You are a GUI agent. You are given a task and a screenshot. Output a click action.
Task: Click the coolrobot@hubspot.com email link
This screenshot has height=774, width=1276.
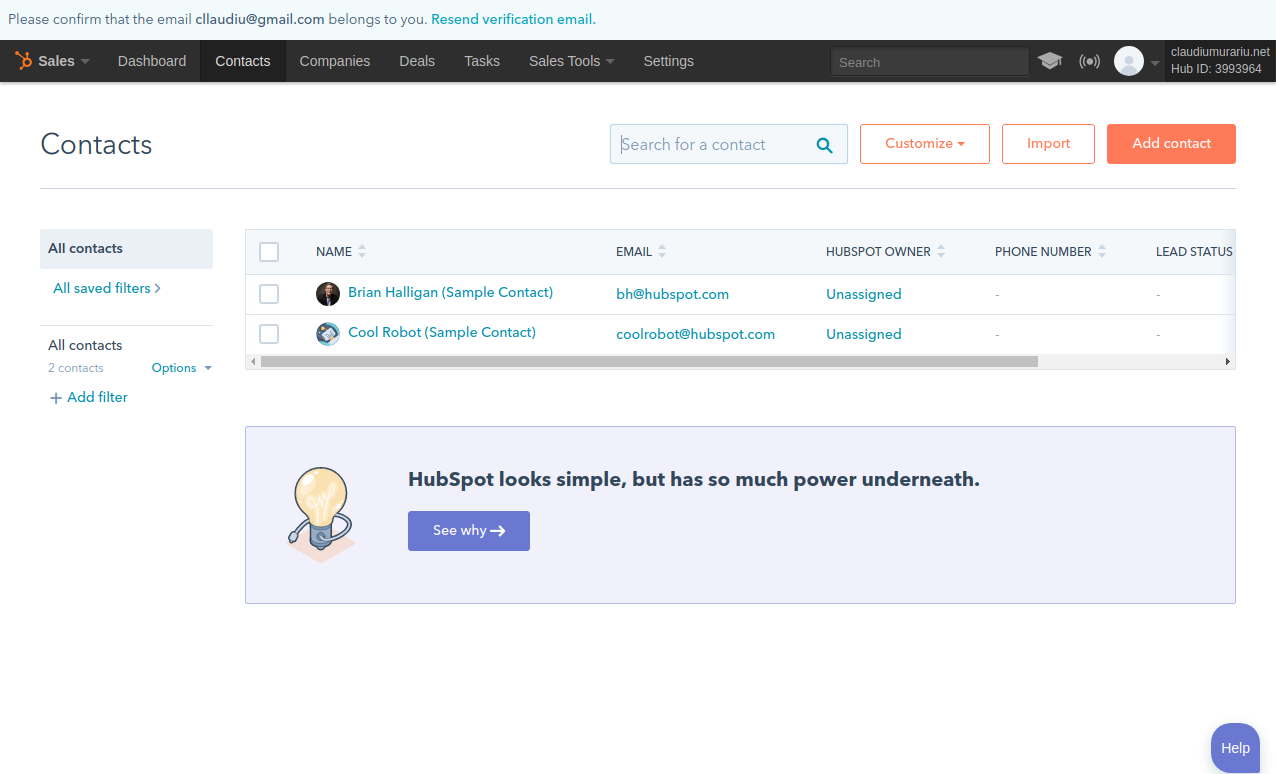click(x=695, y=334)
